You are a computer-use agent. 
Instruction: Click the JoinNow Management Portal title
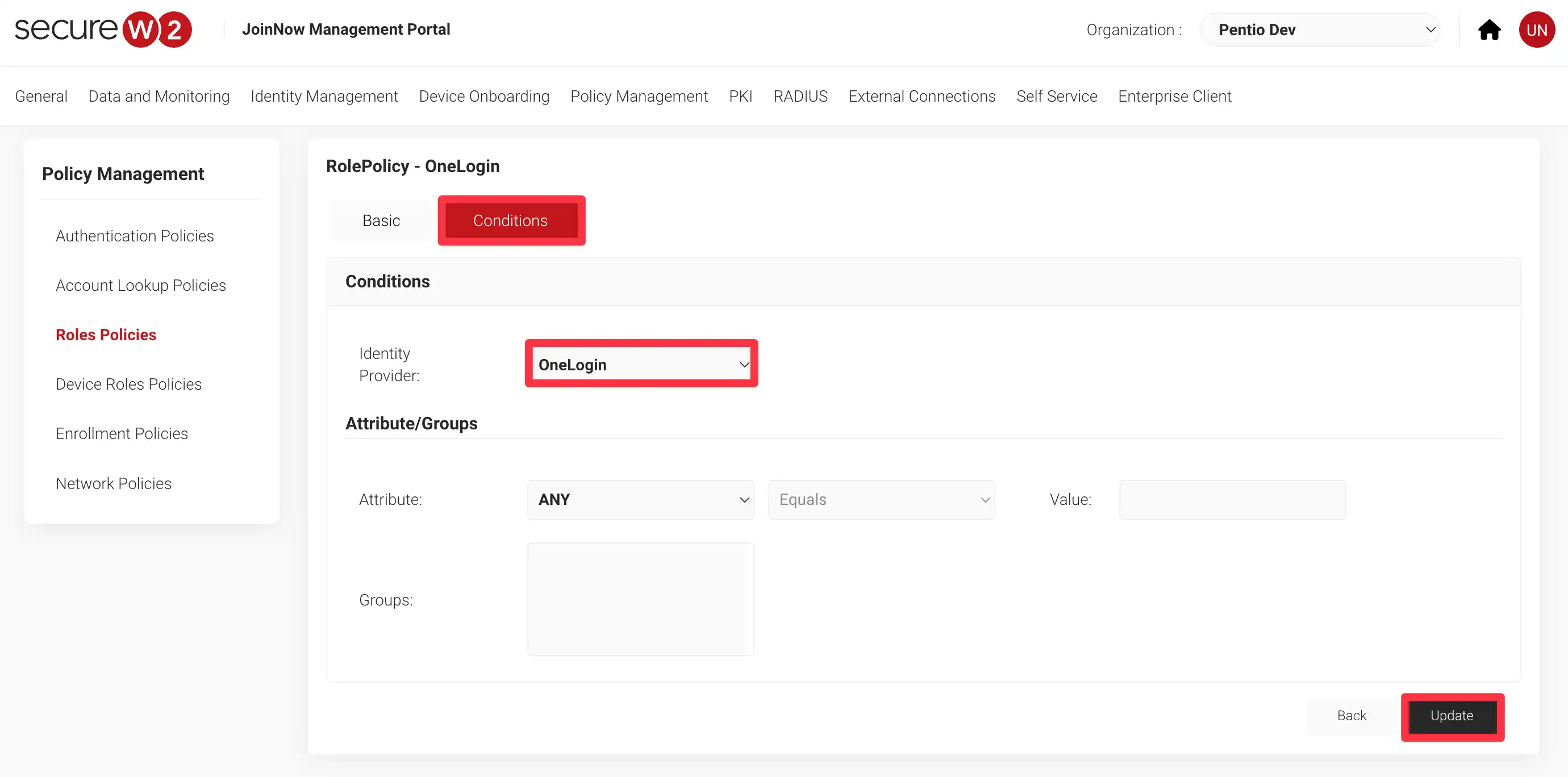coord(346,29)
